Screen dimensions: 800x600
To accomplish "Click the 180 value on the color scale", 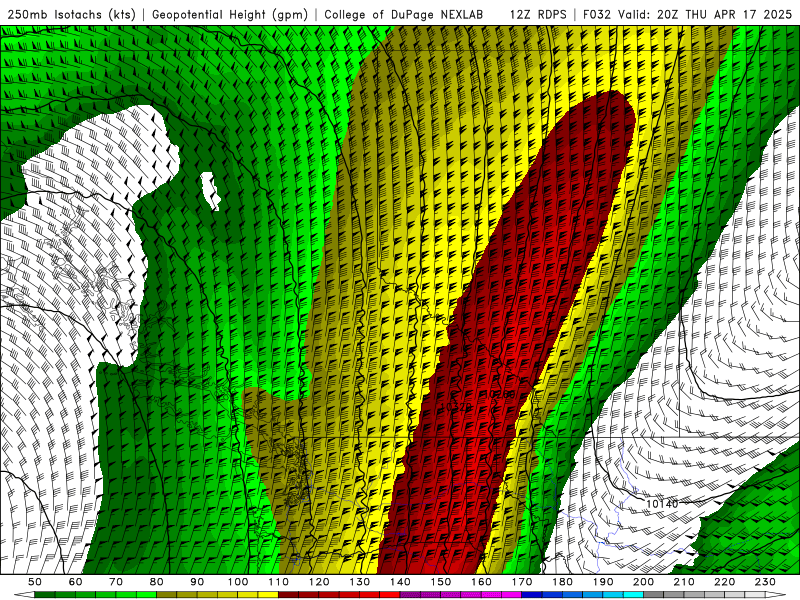I will [x=562, y=582].
